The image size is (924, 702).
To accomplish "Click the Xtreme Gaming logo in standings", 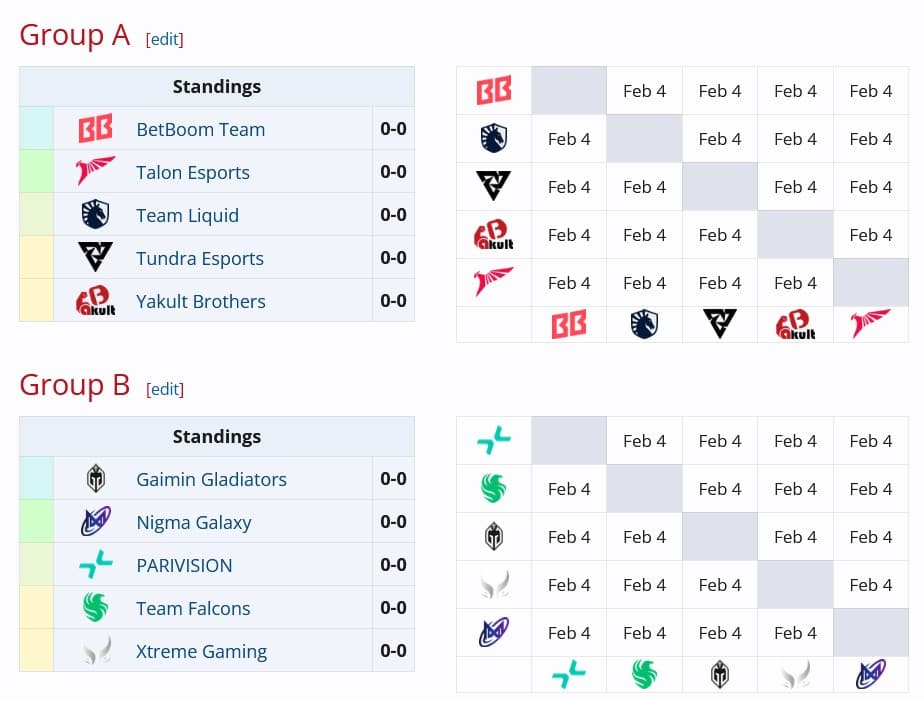I will (96, 651).
